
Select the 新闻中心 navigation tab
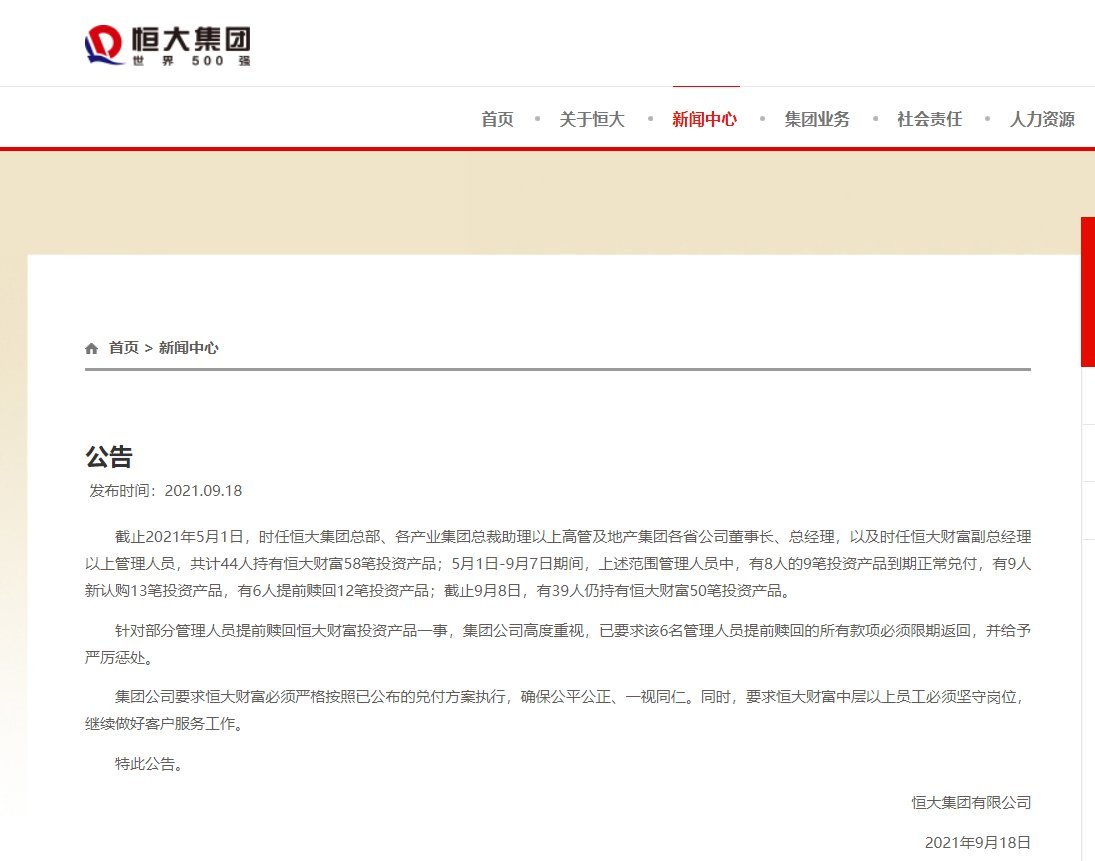tap(705, 119)
